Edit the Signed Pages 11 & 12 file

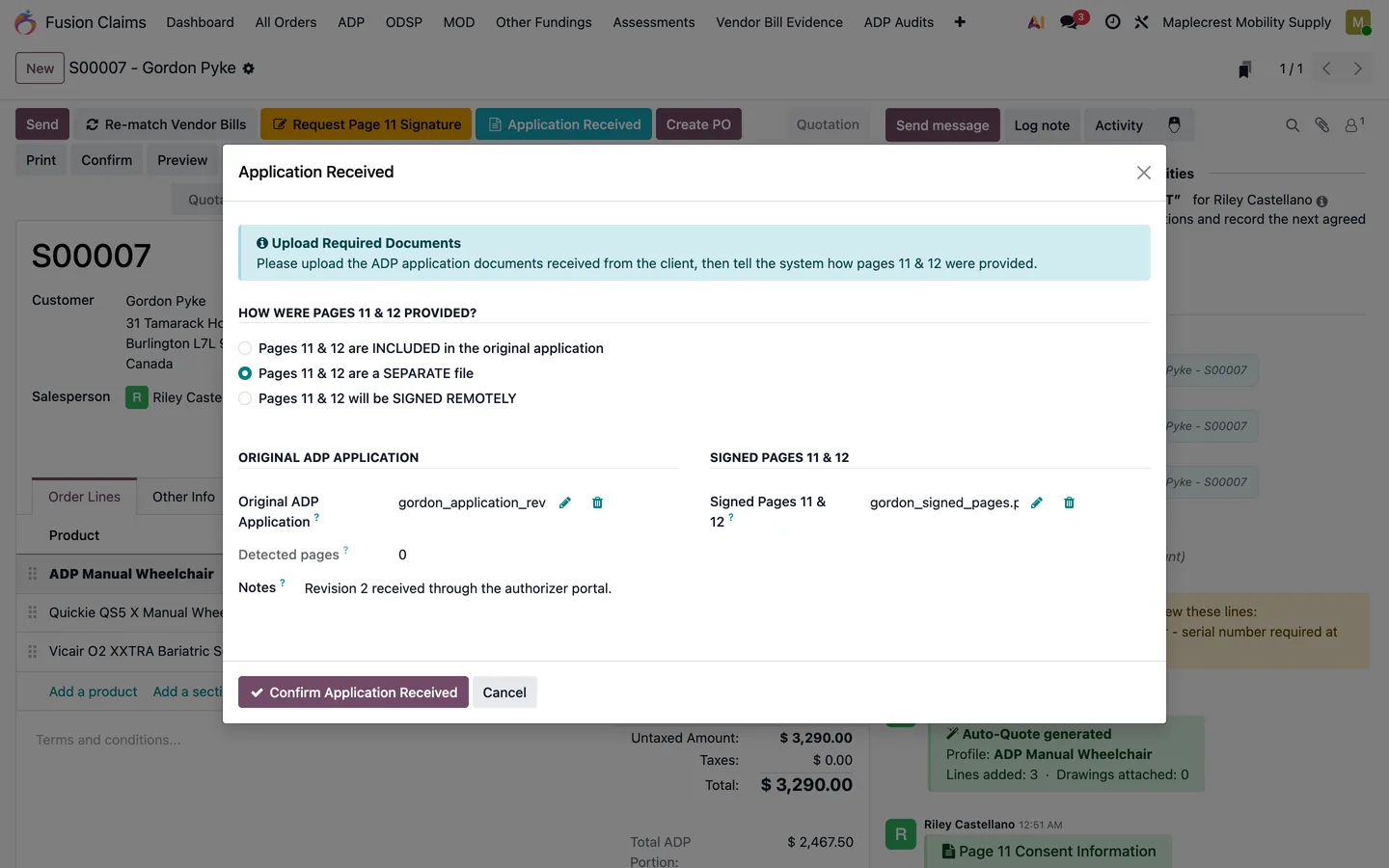(1037, 502)
